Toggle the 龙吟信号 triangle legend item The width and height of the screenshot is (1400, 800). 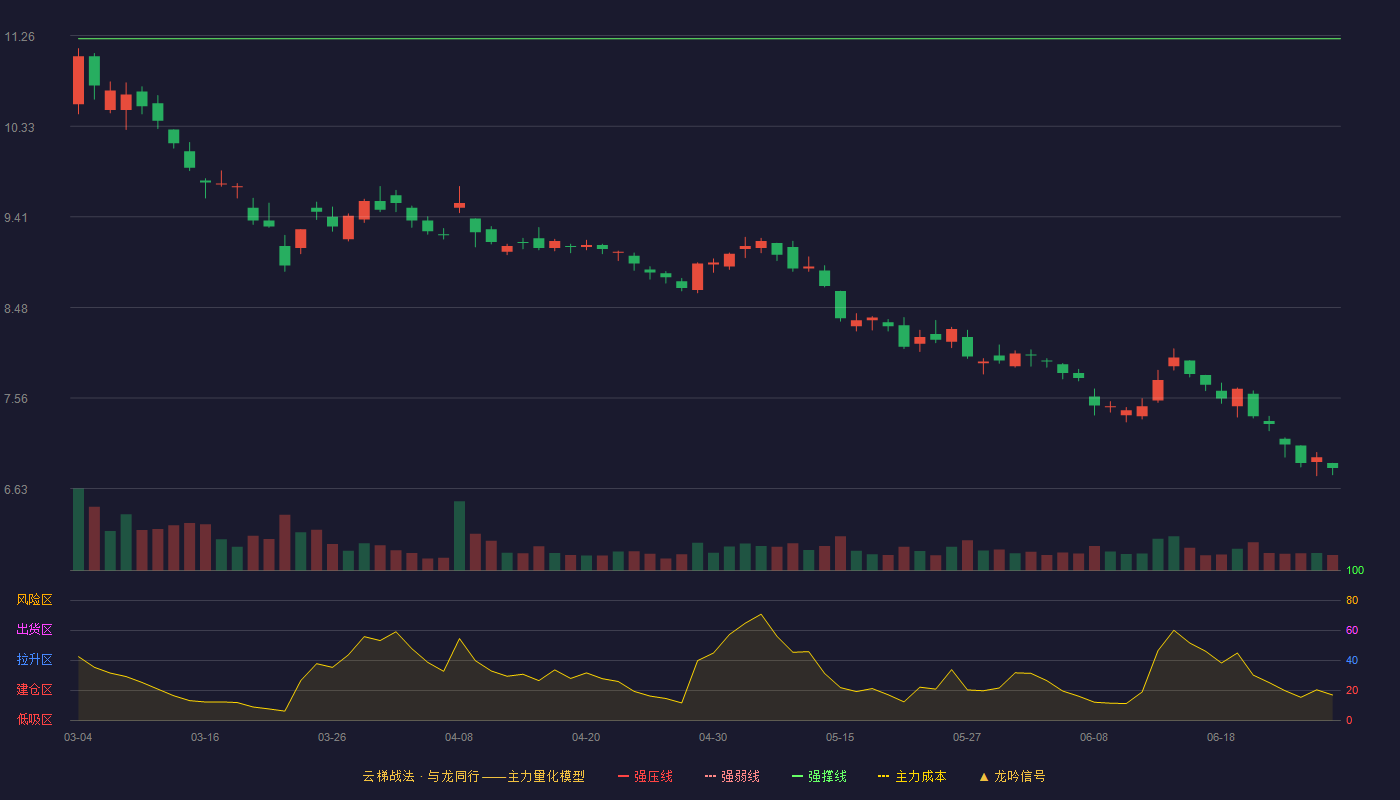click(x=1012, y=776)
